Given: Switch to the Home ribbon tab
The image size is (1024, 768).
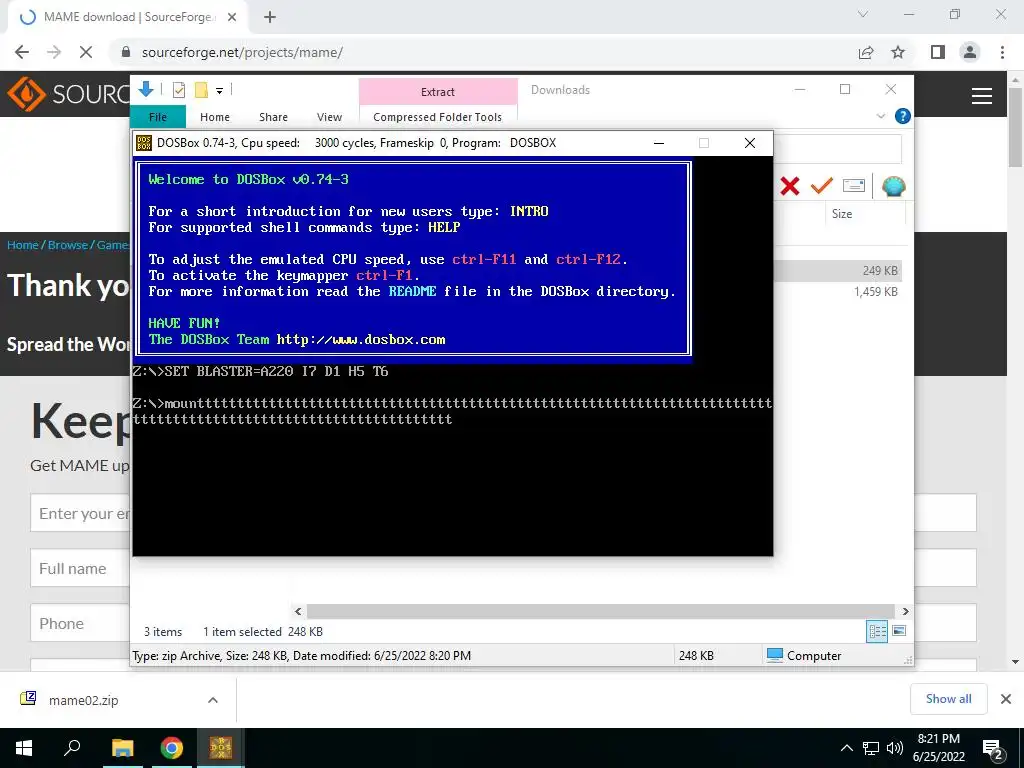Looking at the screenshot, I should [215, 117].
